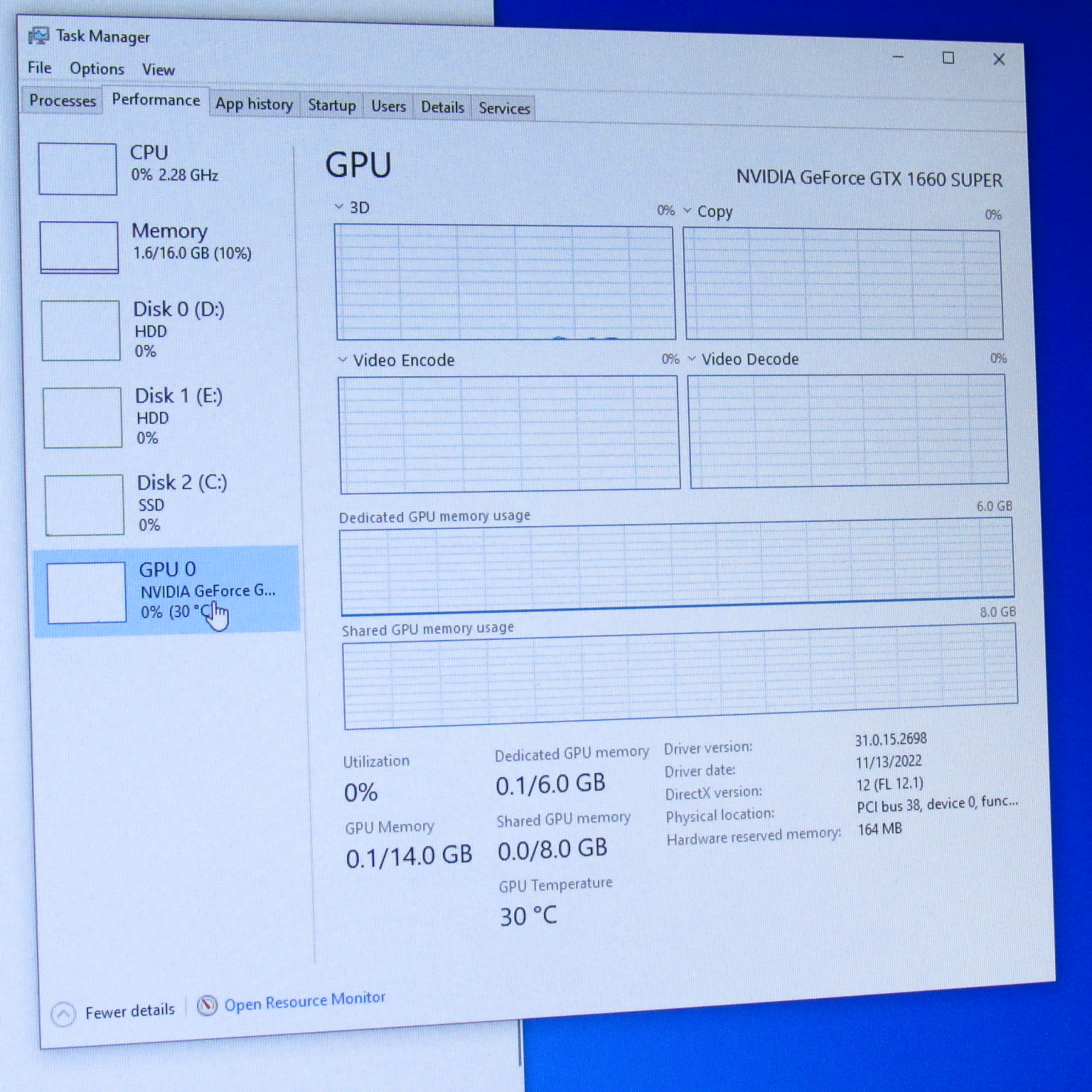This screenshot has width=1092, height=1092.
Task: Maximize the Task Manager window
Action: click(x=948, y=58)
